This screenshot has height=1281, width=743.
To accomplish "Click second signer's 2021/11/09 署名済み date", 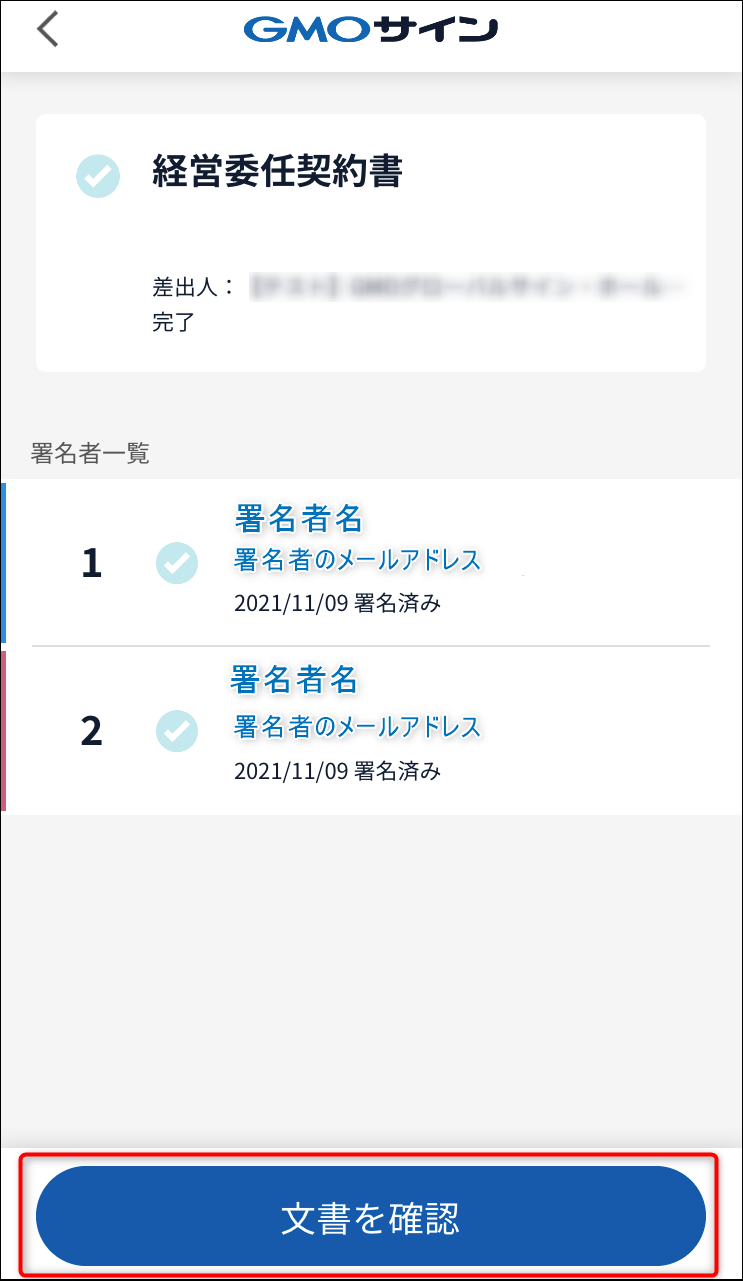I will coord(337,771).
